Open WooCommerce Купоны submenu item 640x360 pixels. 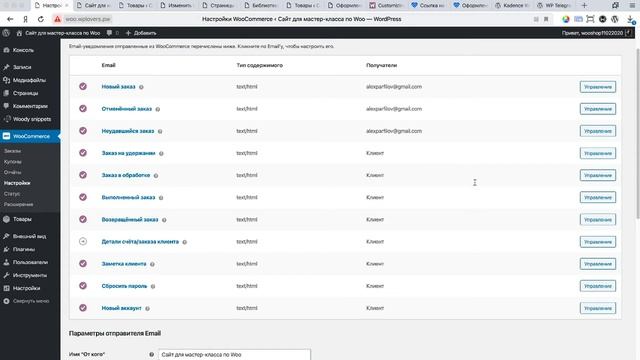coord(13,162)
